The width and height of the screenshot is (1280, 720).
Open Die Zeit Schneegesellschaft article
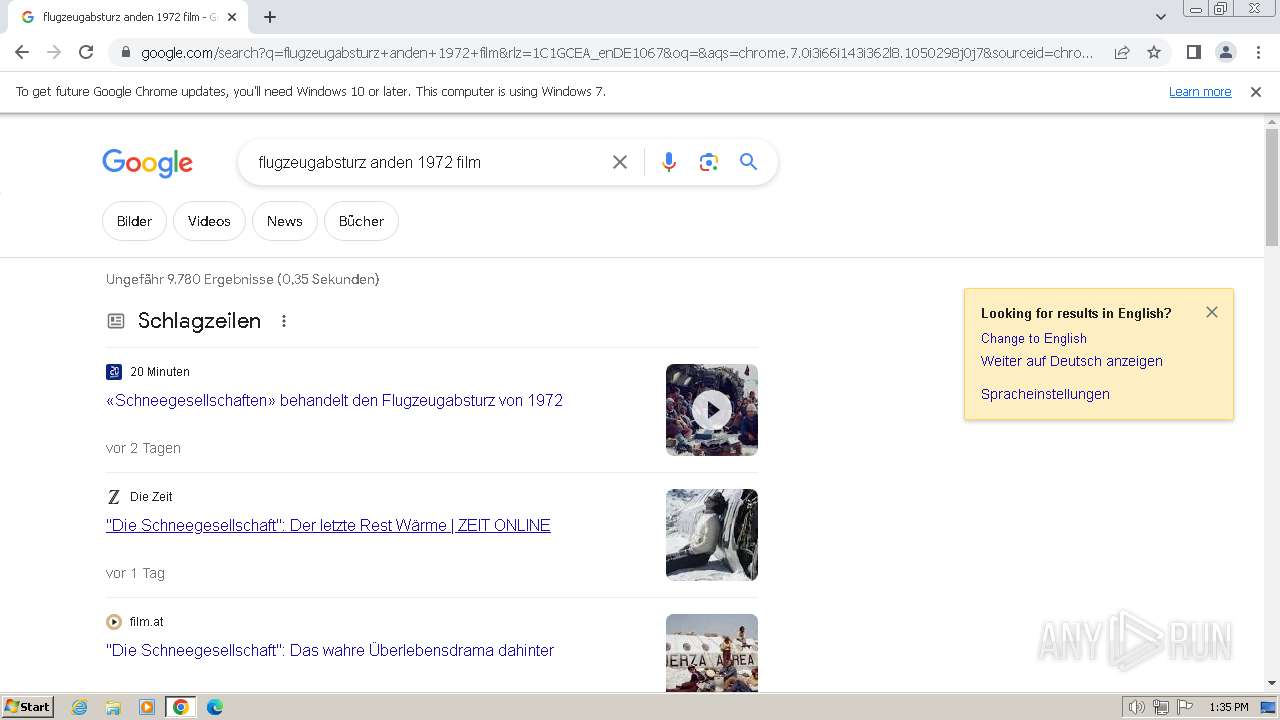[328, 525]
